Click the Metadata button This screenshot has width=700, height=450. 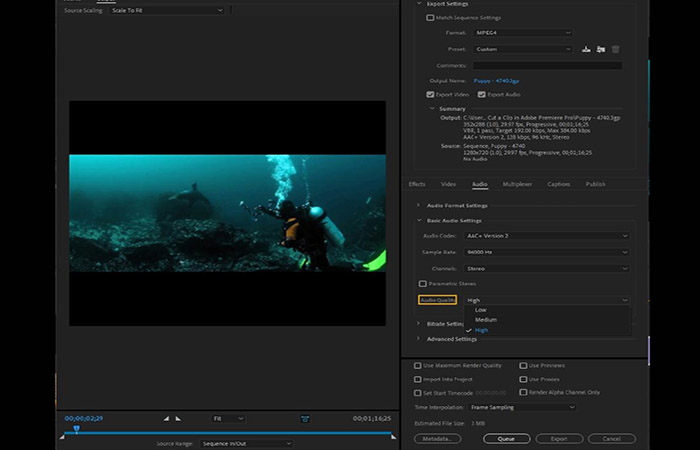point(438,439)
